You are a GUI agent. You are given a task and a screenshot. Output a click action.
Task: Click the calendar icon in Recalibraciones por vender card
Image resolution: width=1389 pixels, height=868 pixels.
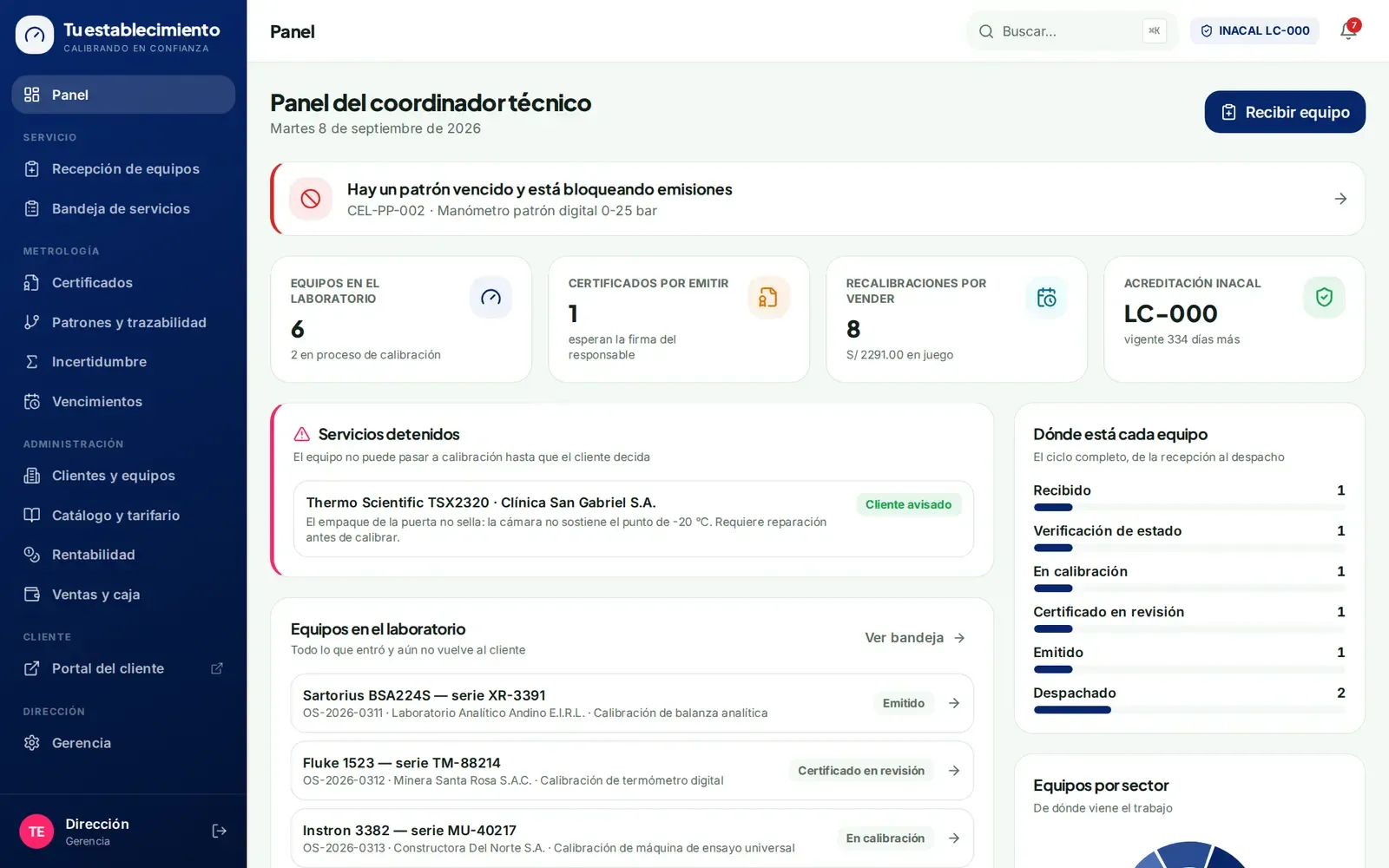(x=1046, y=298)
